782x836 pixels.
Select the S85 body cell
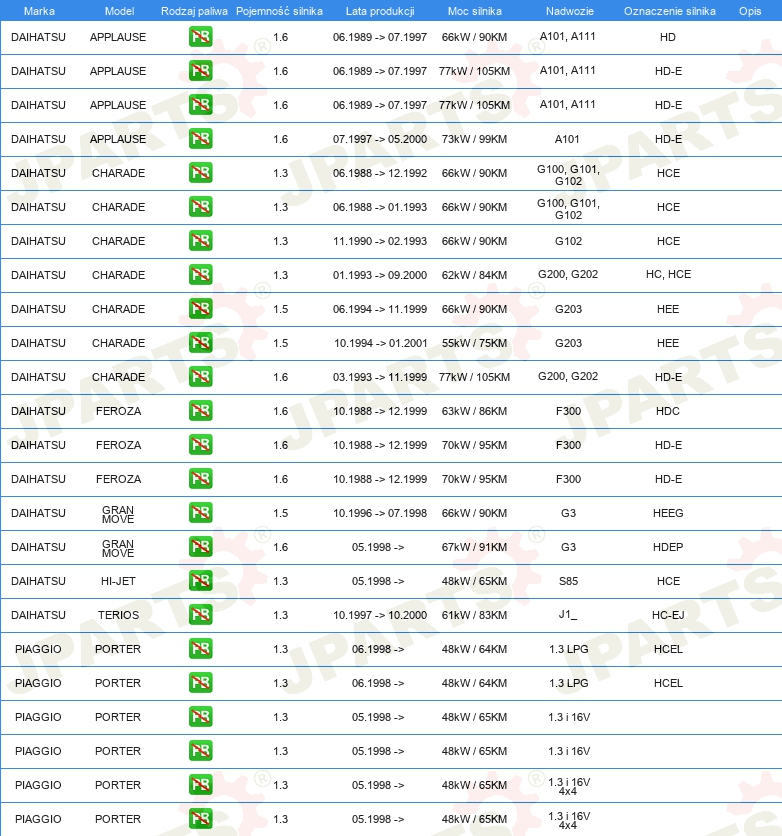[568, 581]
